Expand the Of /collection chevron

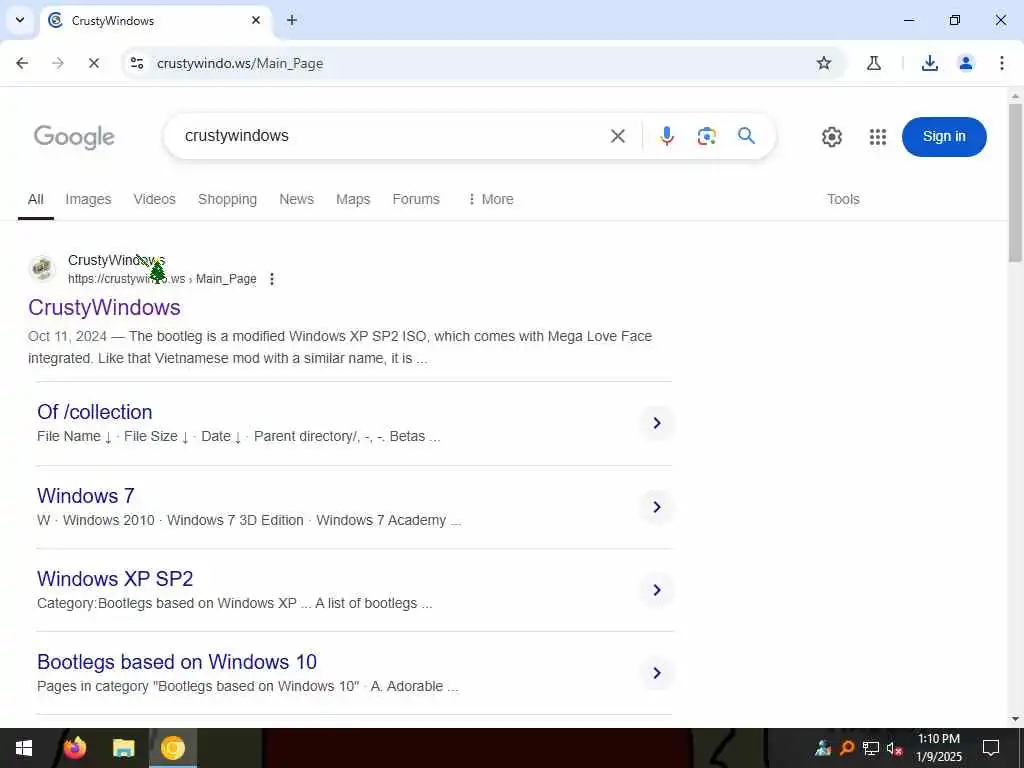(657, 423)
